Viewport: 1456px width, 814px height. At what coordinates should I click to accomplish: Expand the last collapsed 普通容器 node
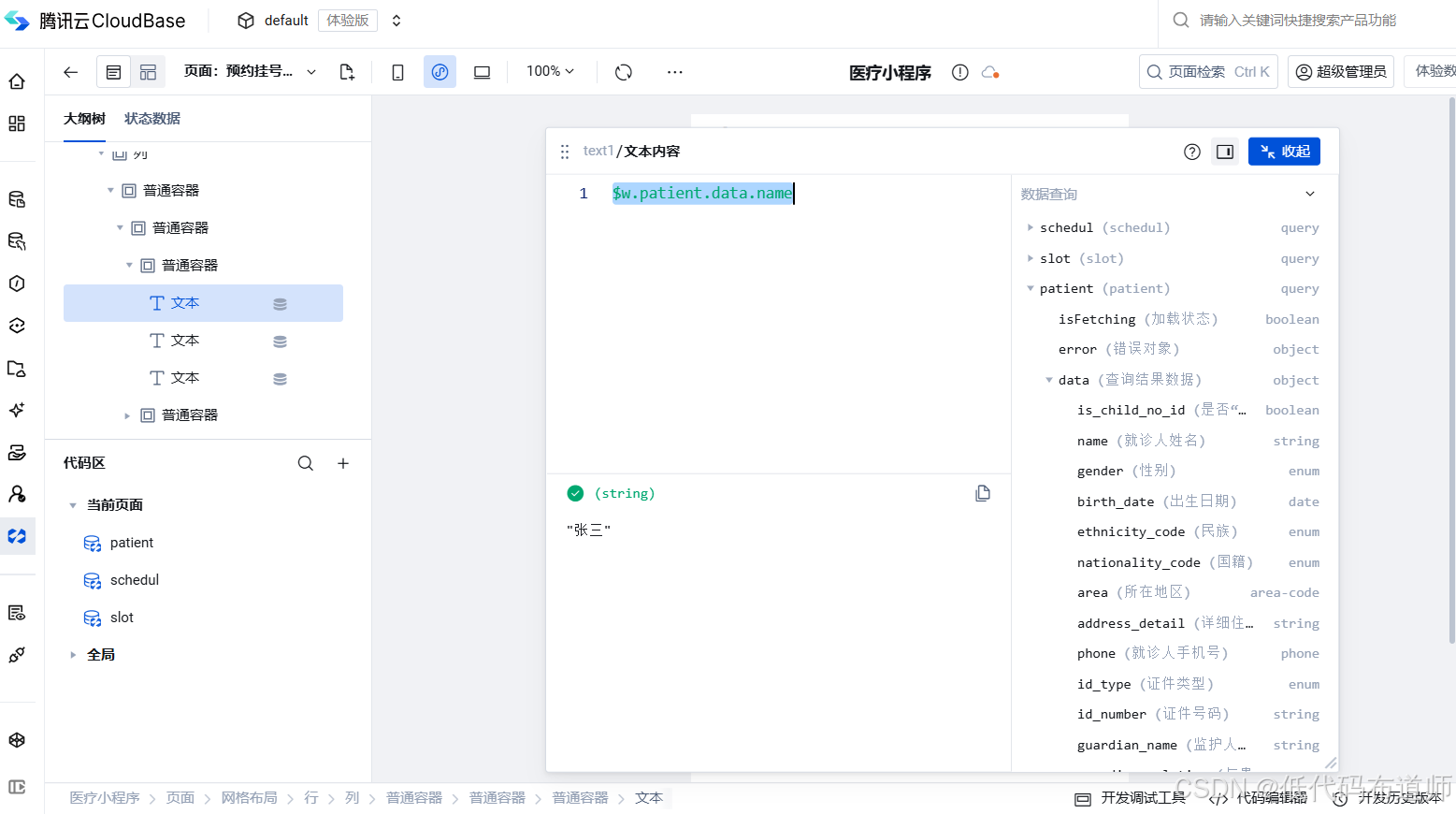pyautogui.click(x=127, y=415)
